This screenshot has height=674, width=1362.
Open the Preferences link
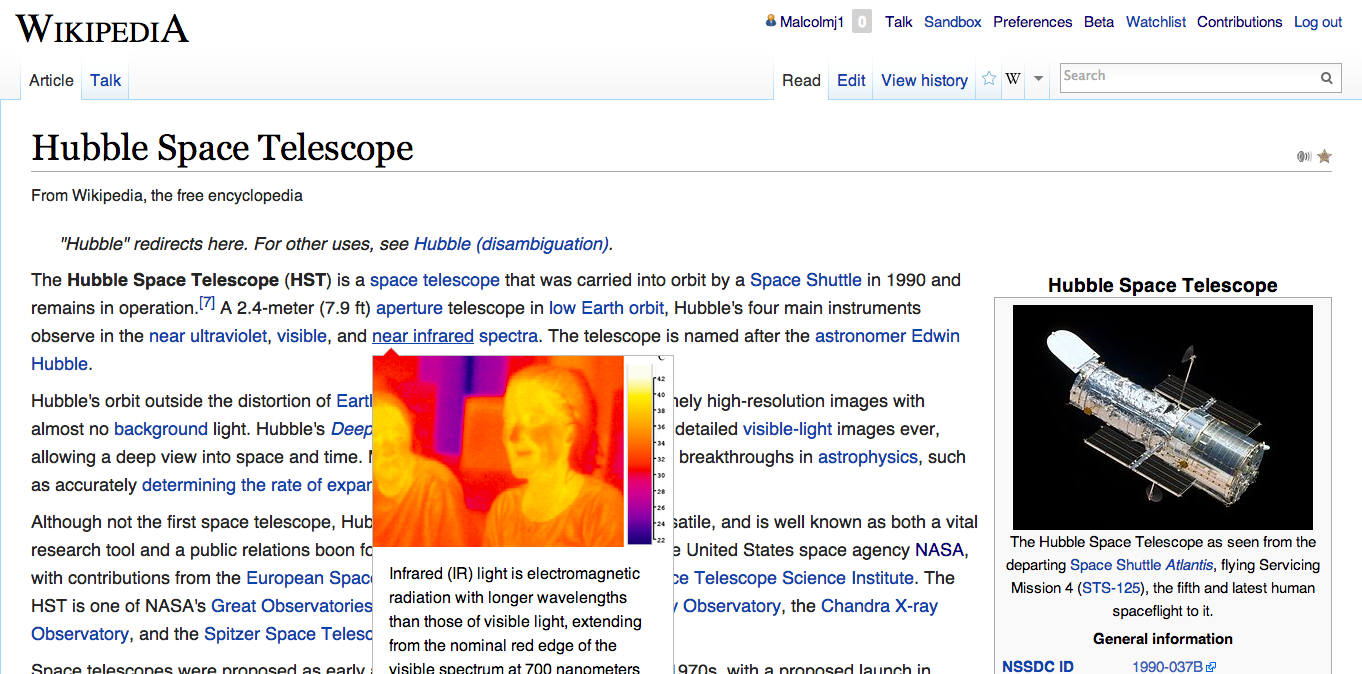pos(1033,22)
